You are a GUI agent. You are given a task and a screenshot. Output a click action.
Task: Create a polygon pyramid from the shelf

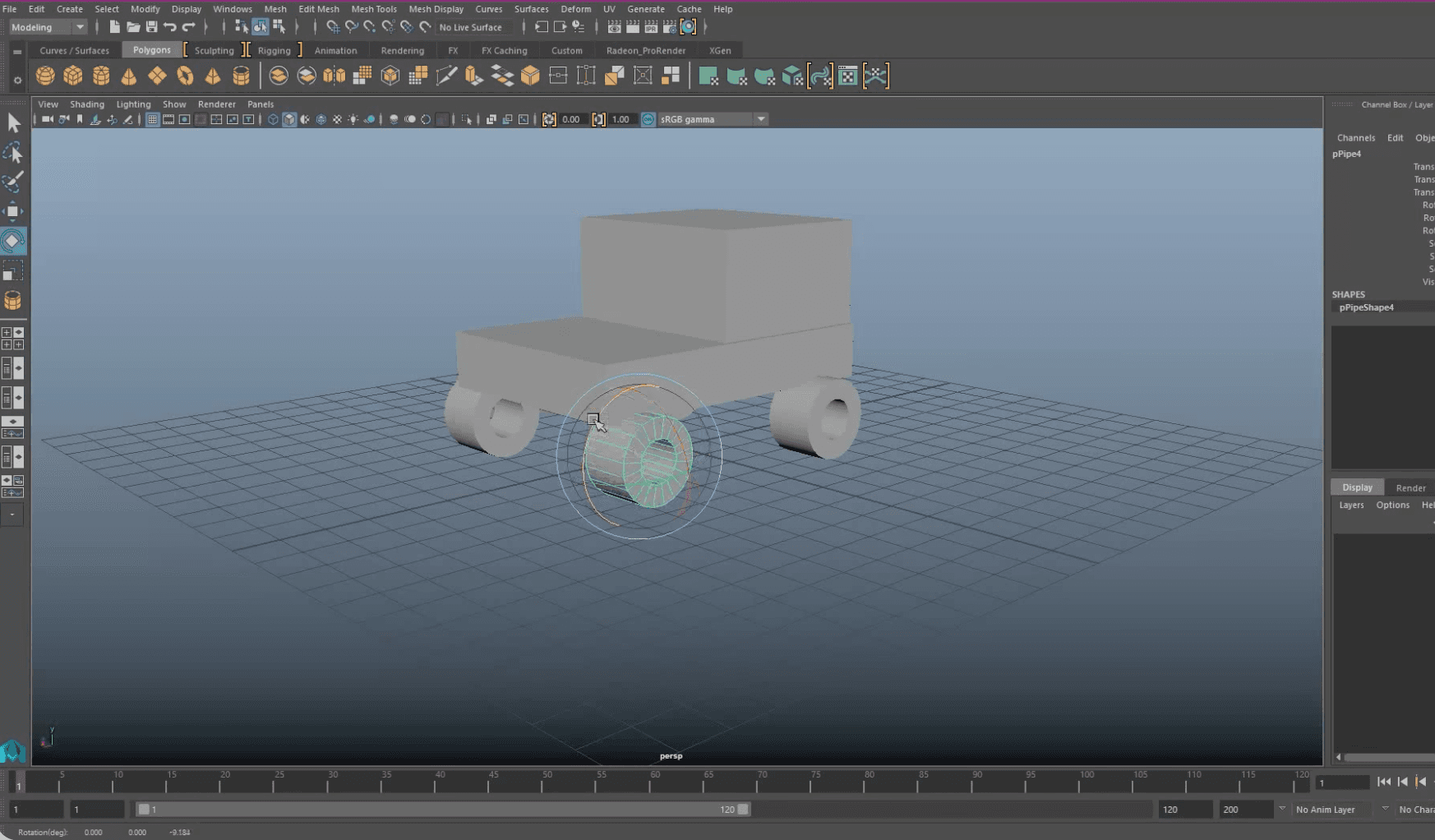(x=213, y=76)
